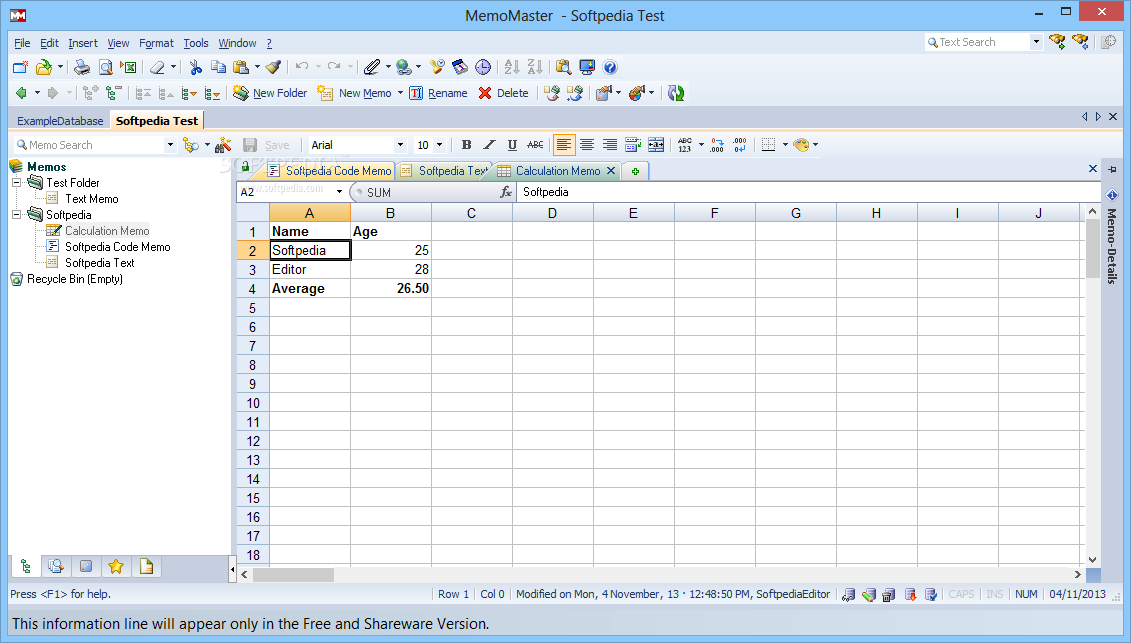Image resolution: width=1131 pixels, height=643 pixels.
Task: Click the increase decimal places icon
Action: click(717, 145)
